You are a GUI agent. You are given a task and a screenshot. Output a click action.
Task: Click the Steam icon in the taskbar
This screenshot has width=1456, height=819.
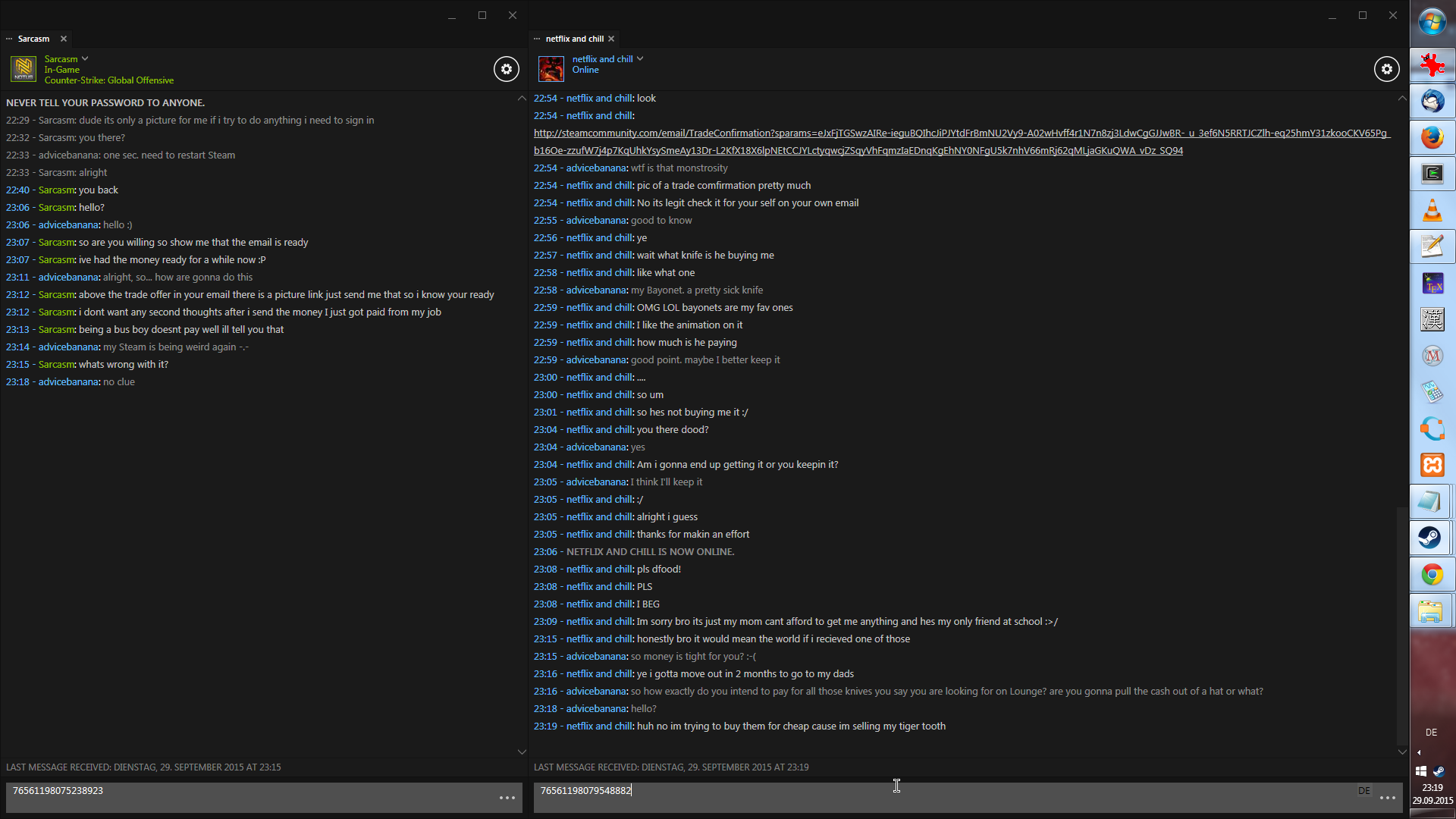[x=1432, y=538]
